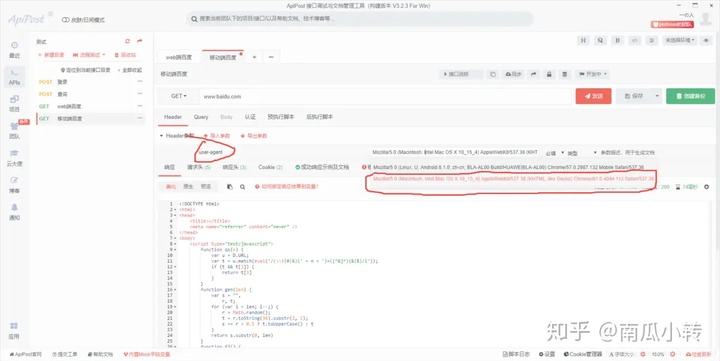
Task: Click the minus icon beside the tabs
Action: point(271,57)
